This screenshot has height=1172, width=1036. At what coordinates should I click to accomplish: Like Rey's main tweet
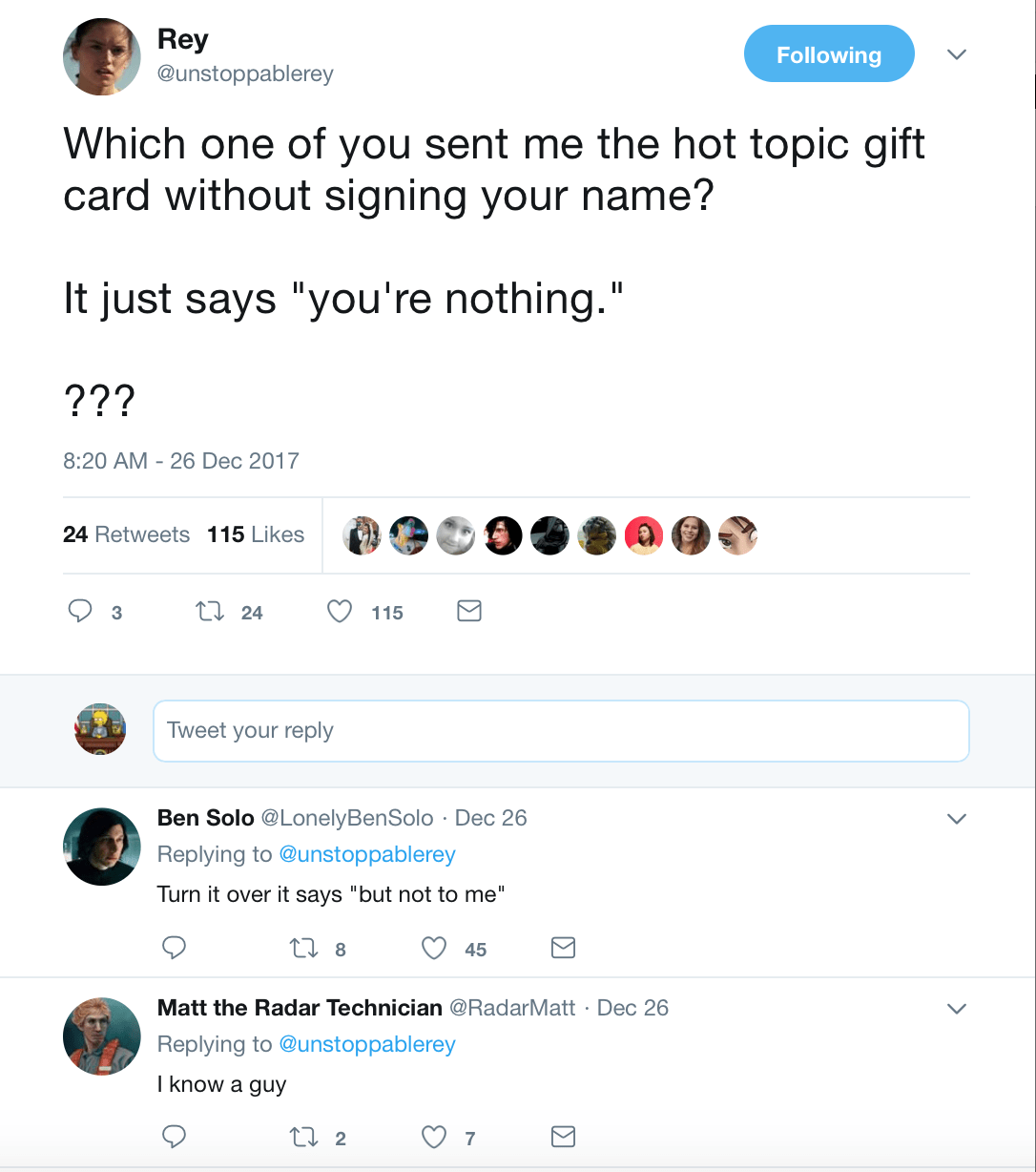point(340,612)
